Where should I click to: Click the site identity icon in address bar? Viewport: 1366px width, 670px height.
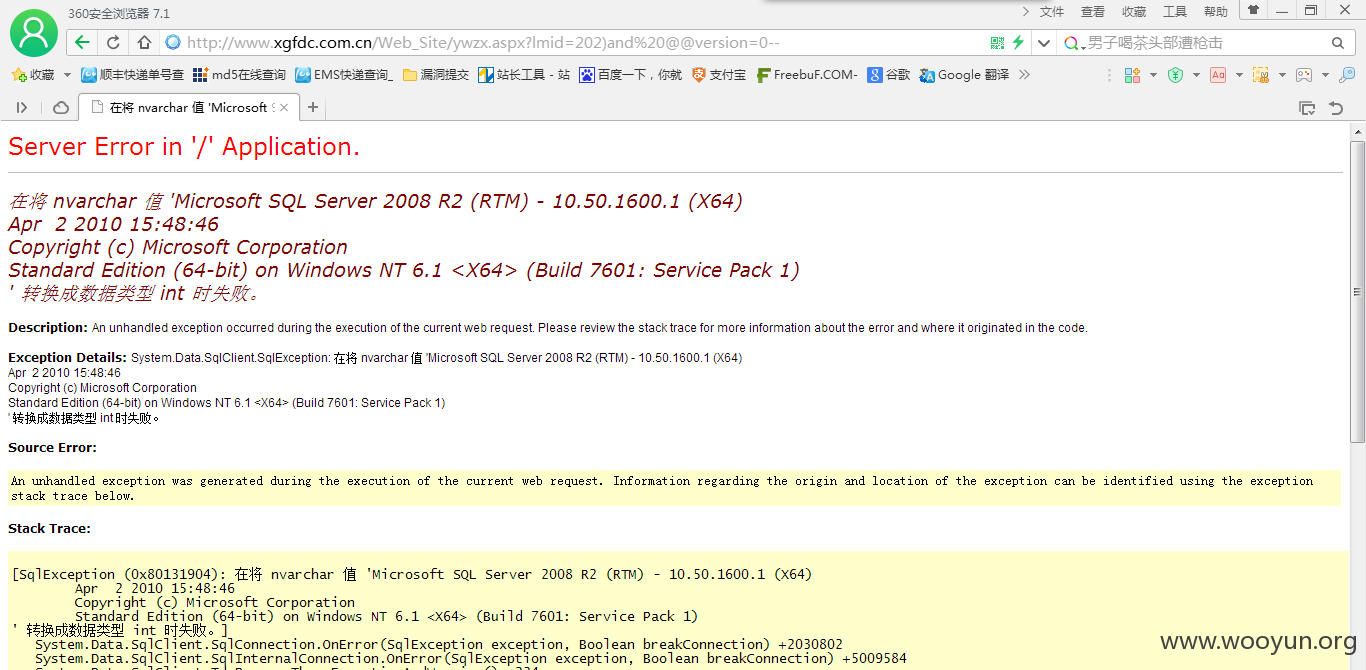(x=172, y=42)
